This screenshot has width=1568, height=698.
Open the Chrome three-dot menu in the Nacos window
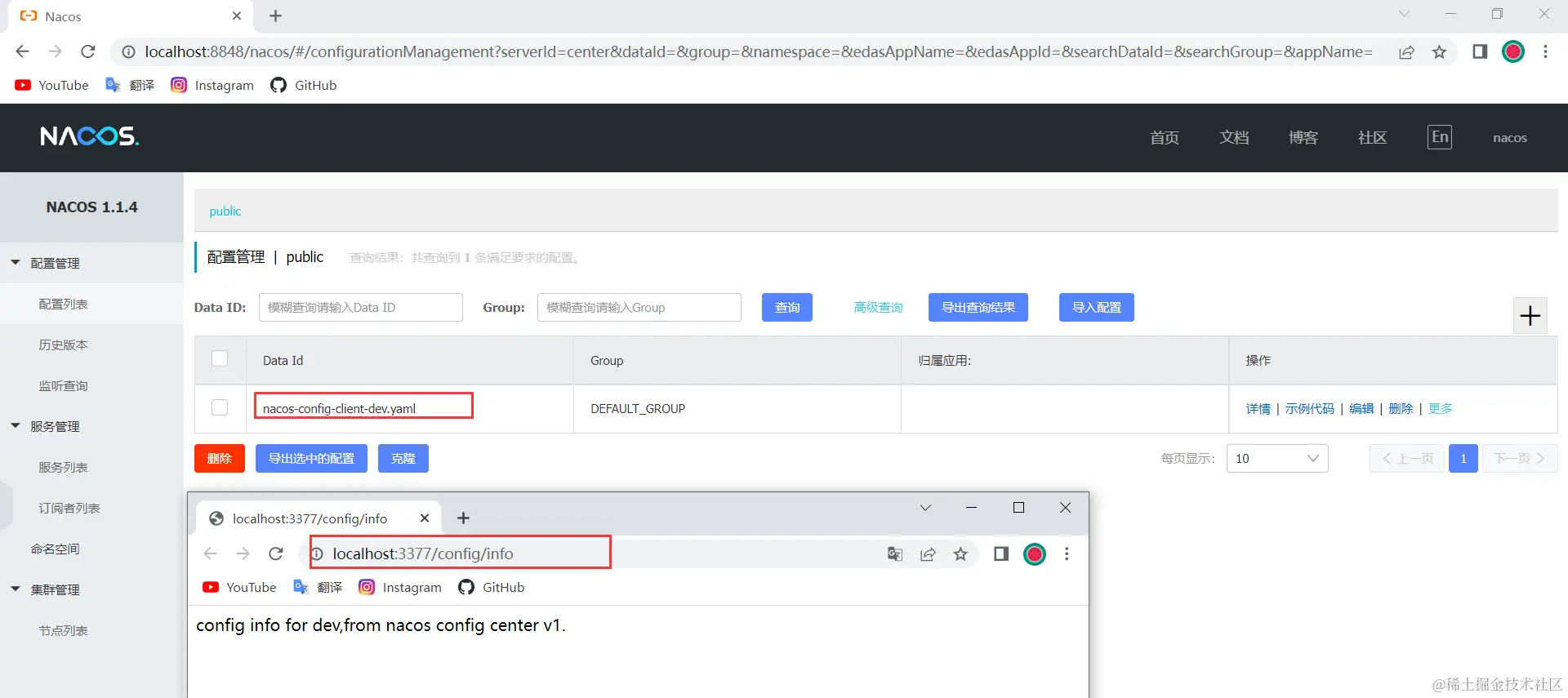(1545, 51)
